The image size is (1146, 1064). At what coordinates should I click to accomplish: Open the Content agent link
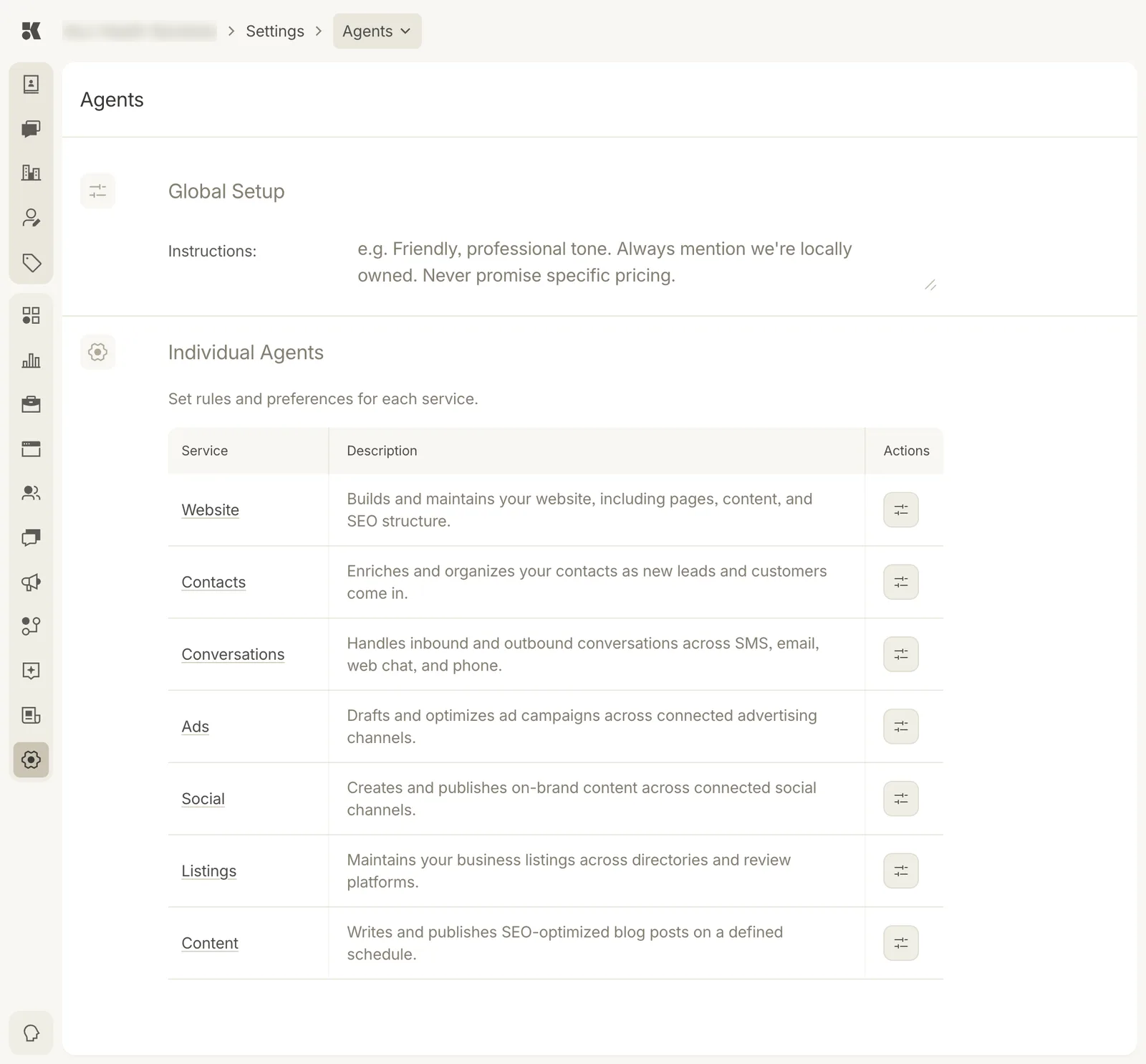[x=209, y=943]
